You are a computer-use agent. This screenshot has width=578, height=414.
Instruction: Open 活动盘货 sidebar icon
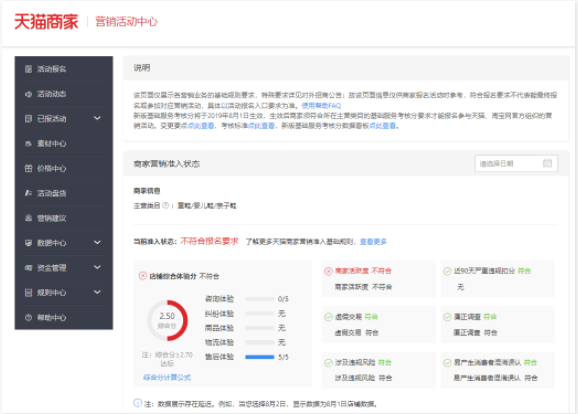click(28, 193)
